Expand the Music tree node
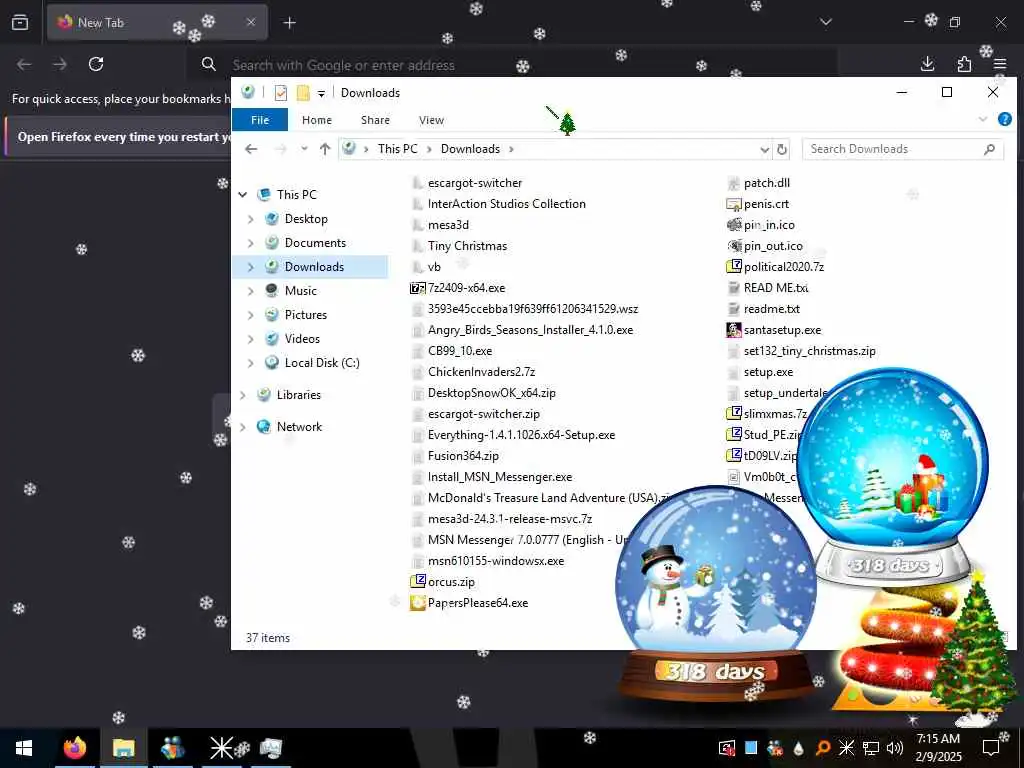This screenshot has width=1024, height=768. point(251,291)
